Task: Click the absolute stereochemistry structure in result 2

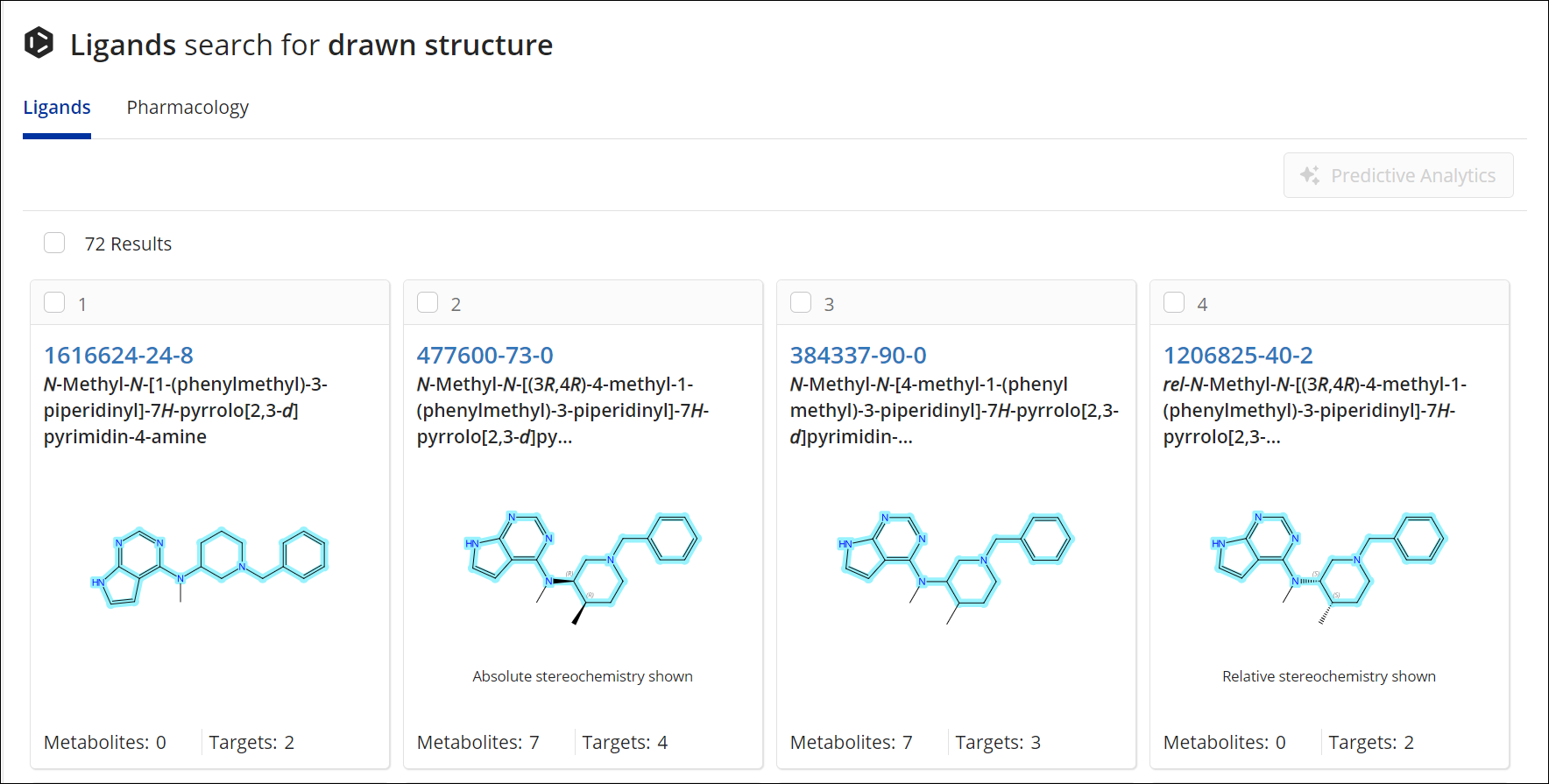Action: [582, 566]
